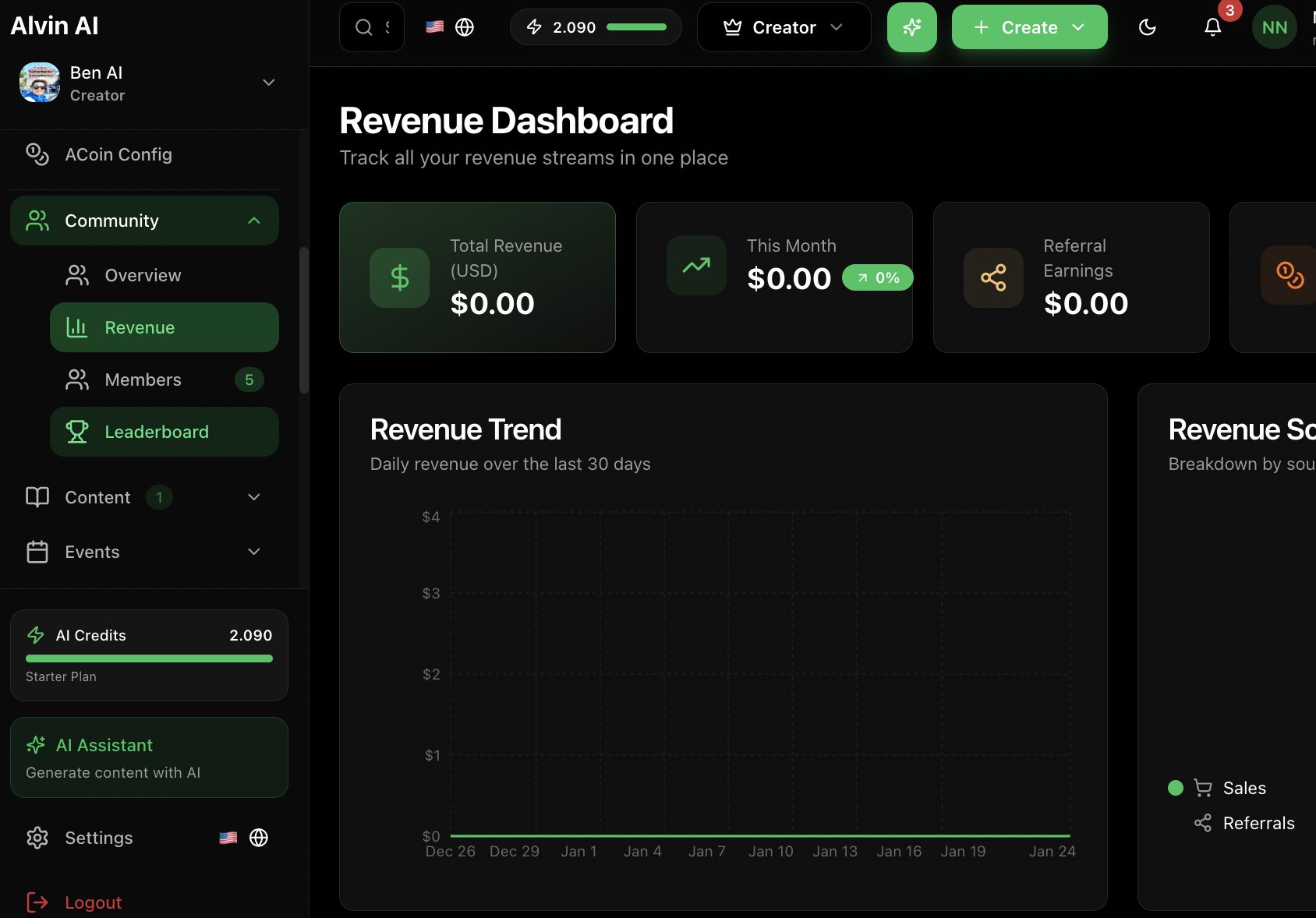Open the Creator role dropdown
1316x918 pixels.
tap(784, 27)
